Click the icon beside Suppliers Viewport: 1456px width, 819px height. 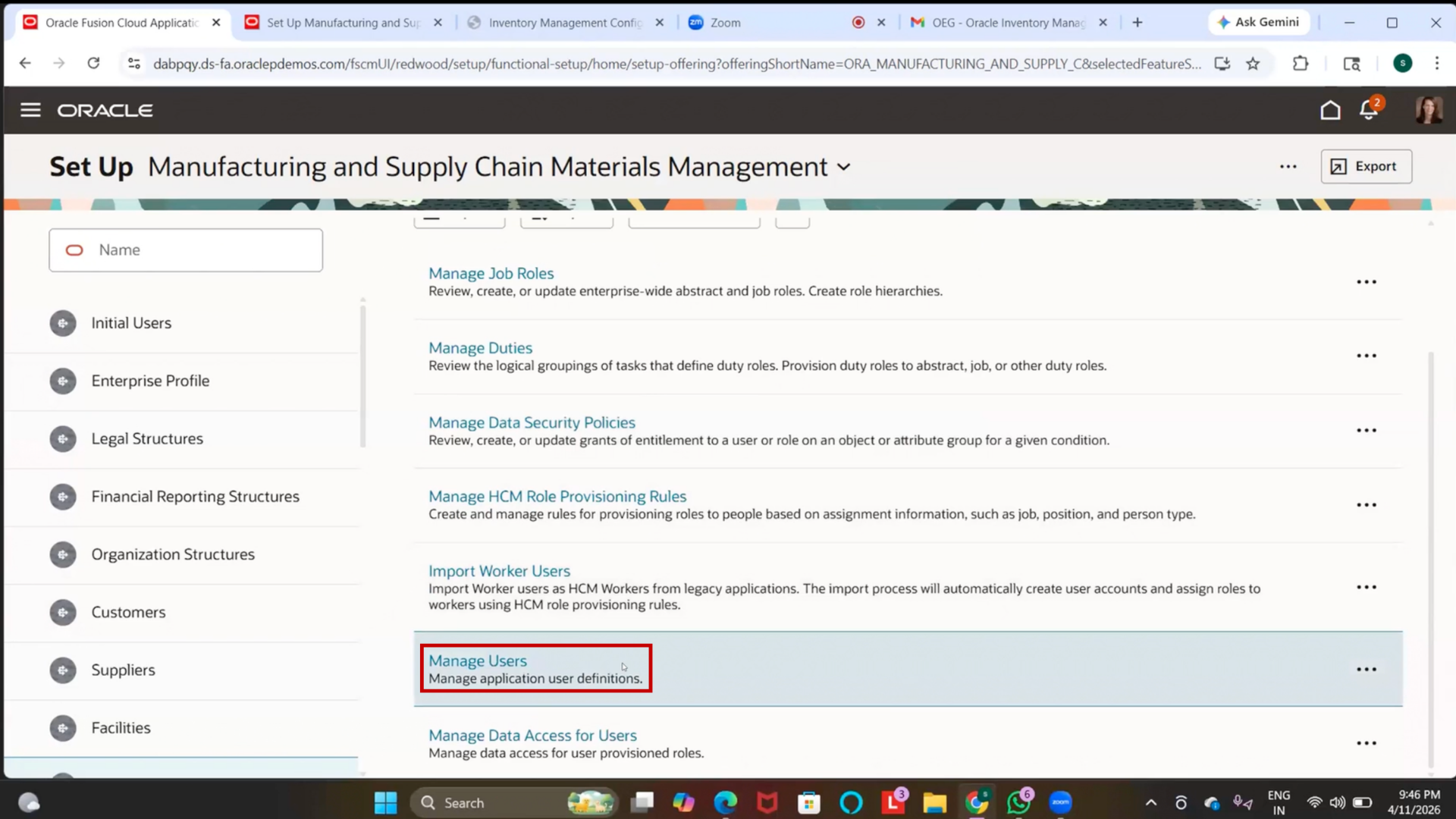(x=63, y=670)
